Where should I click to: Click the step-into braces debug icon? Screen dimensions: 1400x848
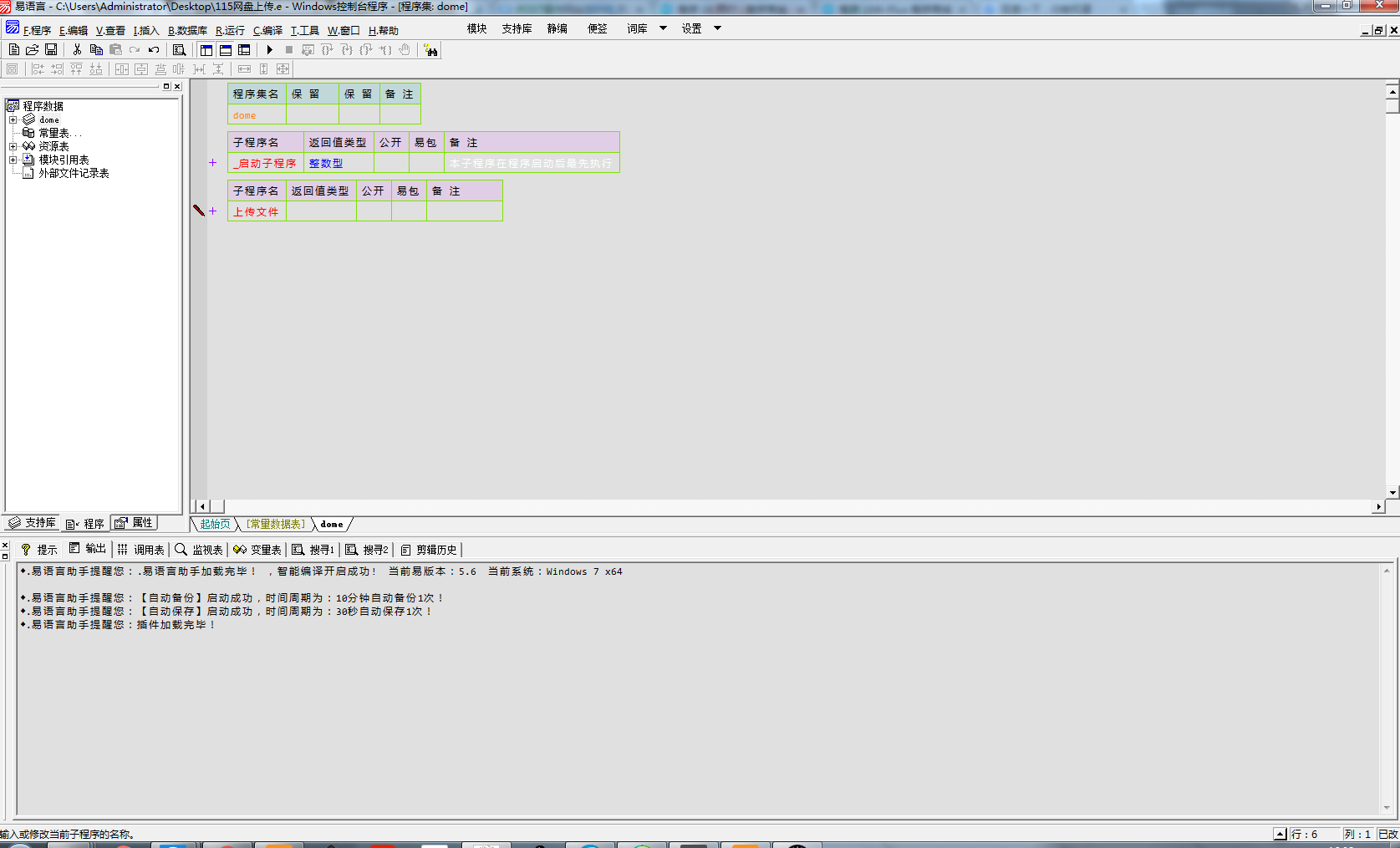(347, 50)
